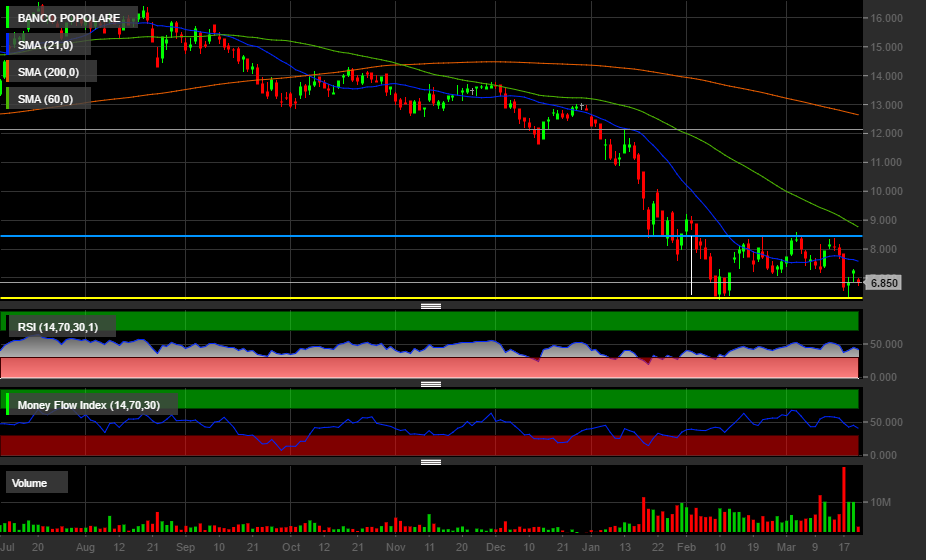
Task: Click the RSI 50.000 axis label
Action: coord(886,344)
